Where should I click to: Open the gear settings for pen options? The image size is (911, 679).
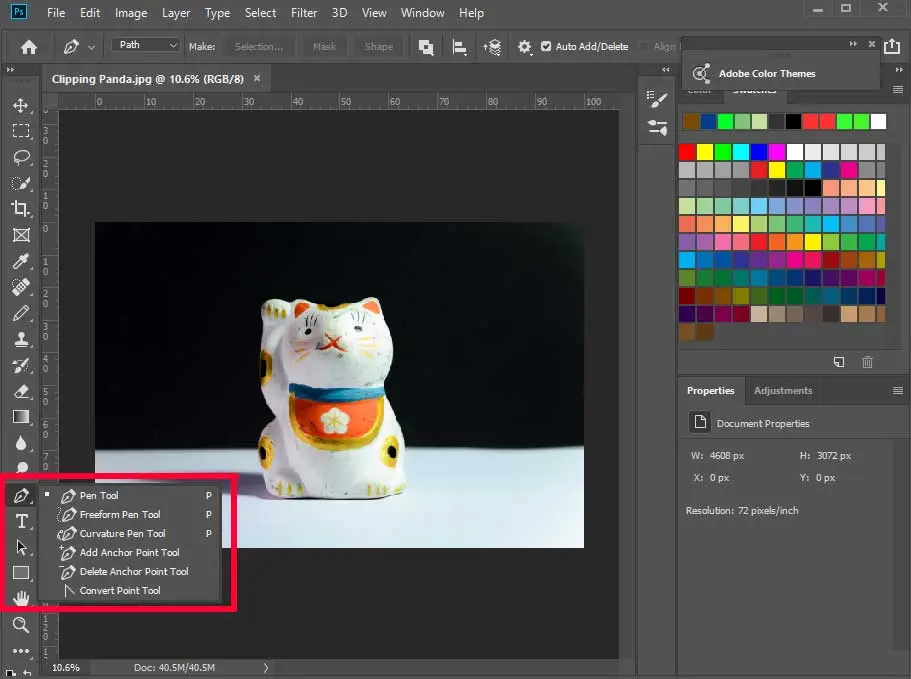524,46
